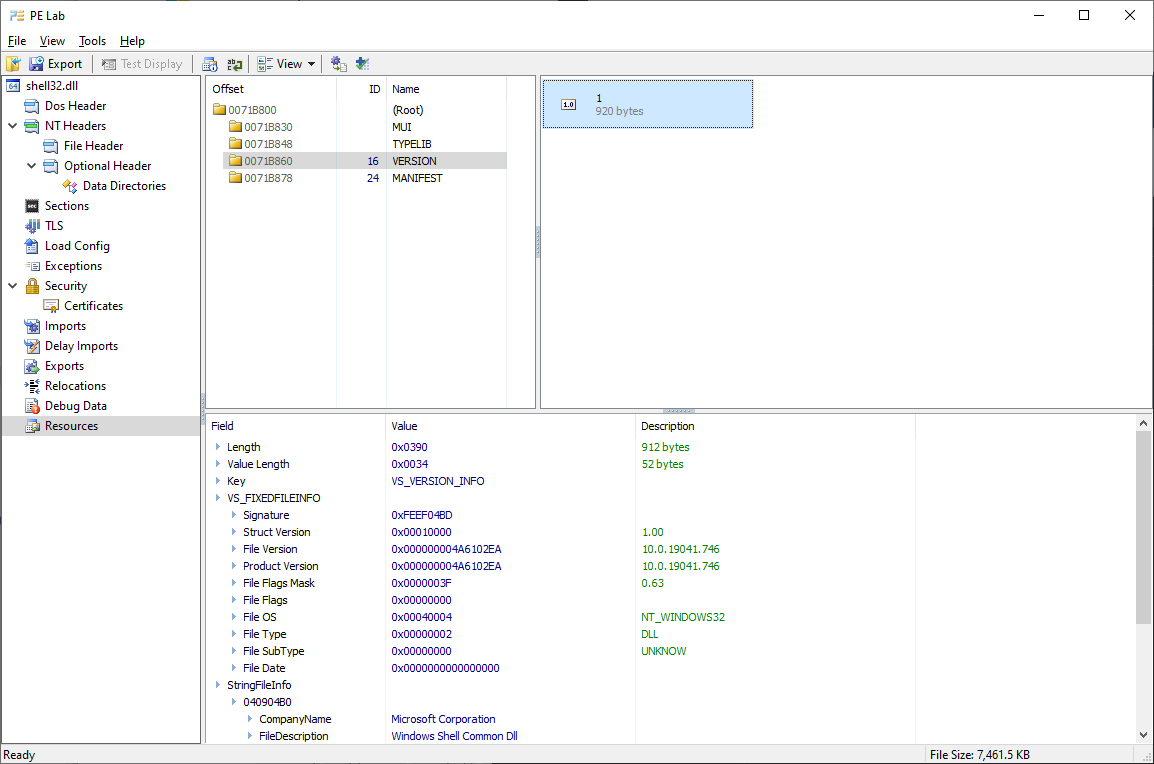The width and height of the screenshot is (1154, 764).
Task: Click File Version value 0x000000004A6102EA
Action: point(446,549)
